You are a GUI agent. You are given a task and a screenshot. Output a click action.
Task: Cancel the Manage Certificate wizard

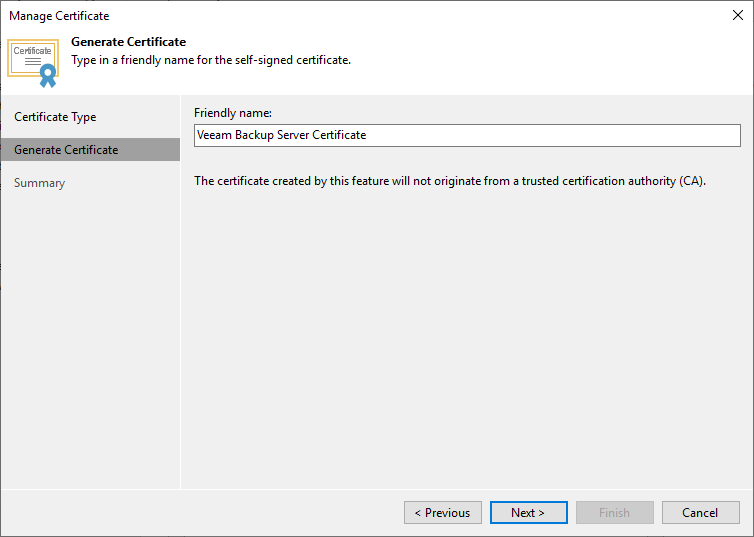pyautogui.click(x=701, y=512)
